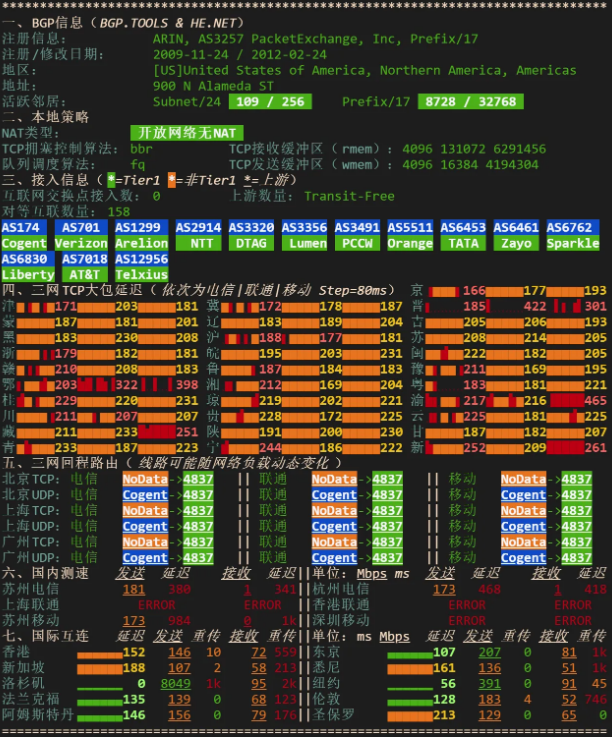Select the date '2009-11-24 / 2012-02-24'
The image size is (612, 737).
click(240, 55)
